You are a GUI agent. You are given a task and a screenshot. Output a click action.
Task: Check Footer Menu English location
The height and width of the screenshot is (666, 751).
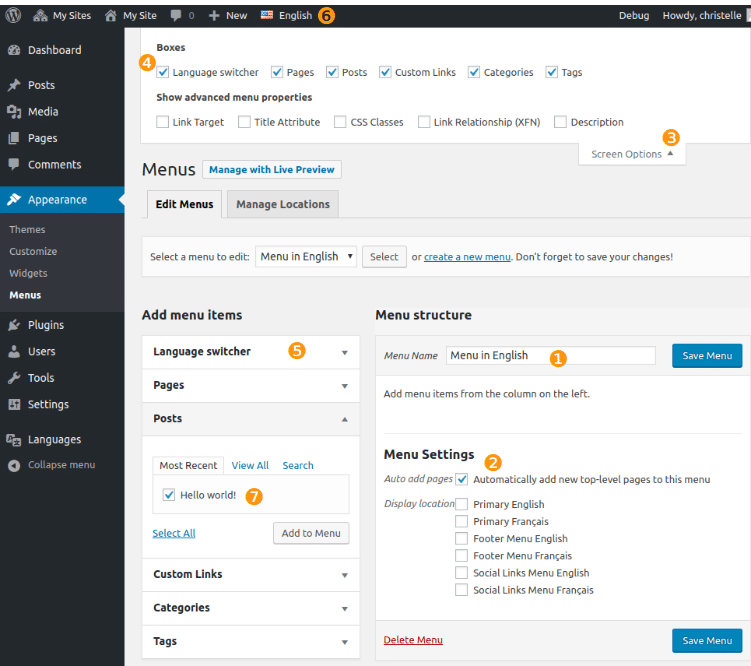462,538
